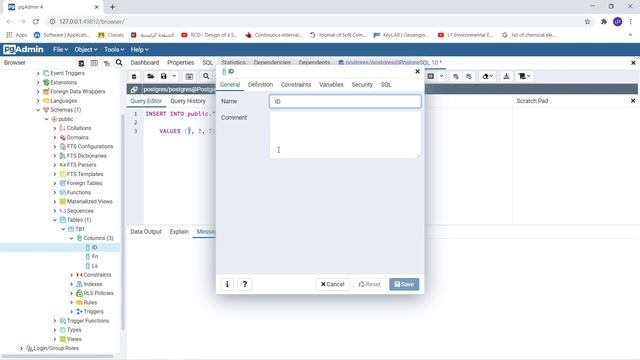Open search objects magnifier in Browser header
The image size is (640, 360).
pyautogui.click(x=119, y=62)
